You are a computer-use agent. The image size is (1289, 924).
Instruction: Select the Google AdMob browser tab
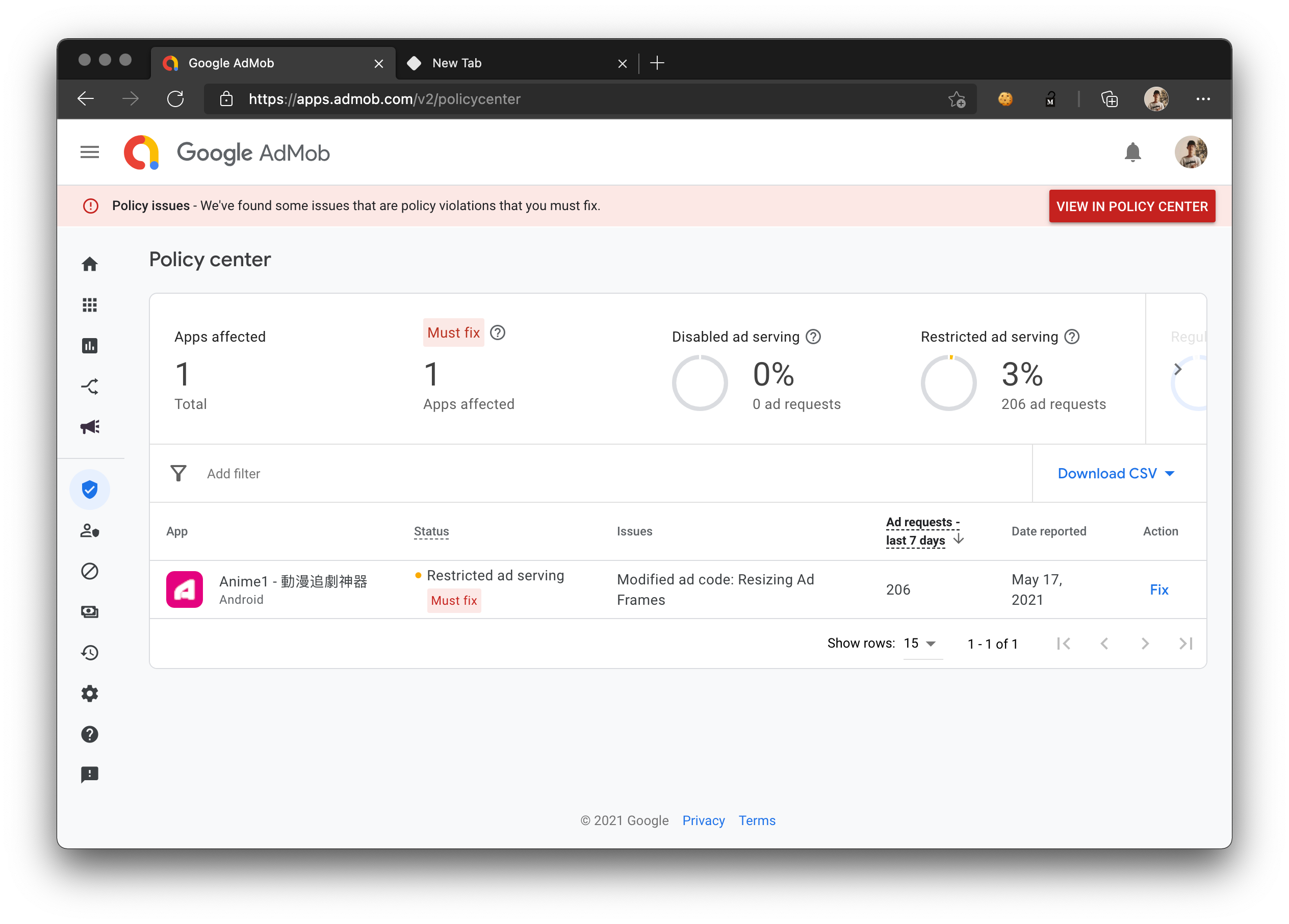coord(232,63)
